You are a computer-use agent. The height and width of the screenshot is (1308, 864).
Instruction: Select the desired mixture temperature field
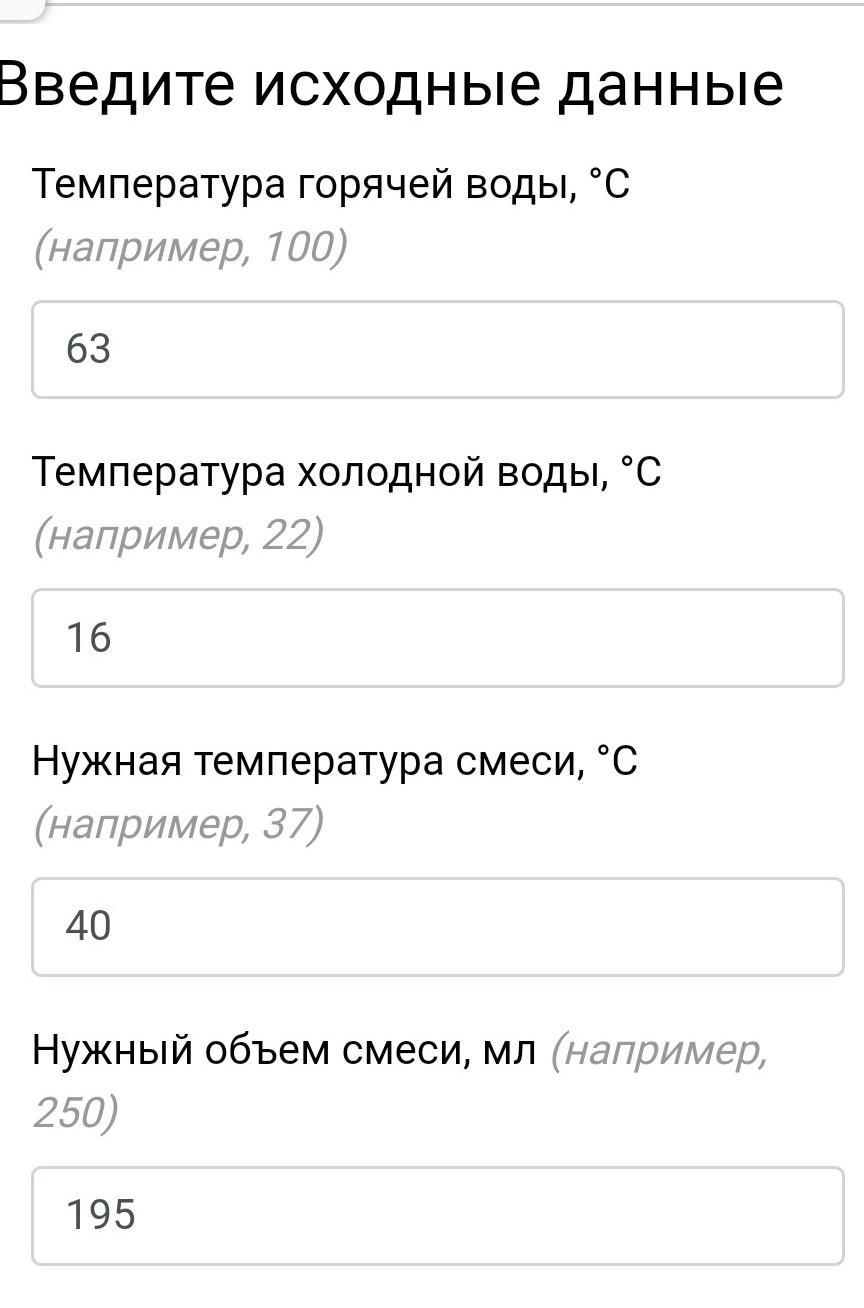pos(438,927)
